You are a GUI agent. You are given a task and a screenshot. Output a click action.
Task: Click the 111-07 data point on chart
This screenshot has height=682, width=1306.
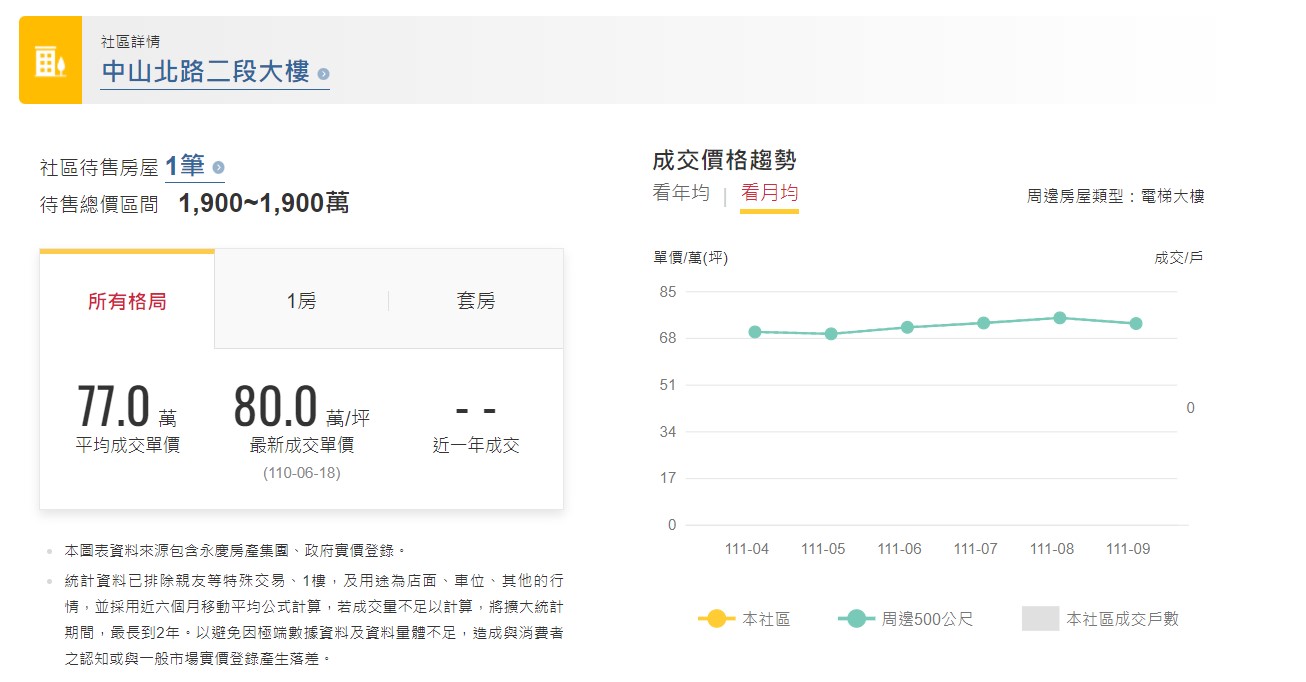[983, 323]
